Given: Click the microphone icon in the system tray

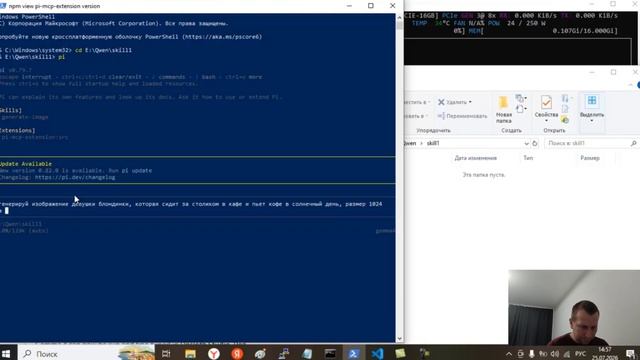Looking at the screenshot, I should pyautogui.click(x=531, y=354).
